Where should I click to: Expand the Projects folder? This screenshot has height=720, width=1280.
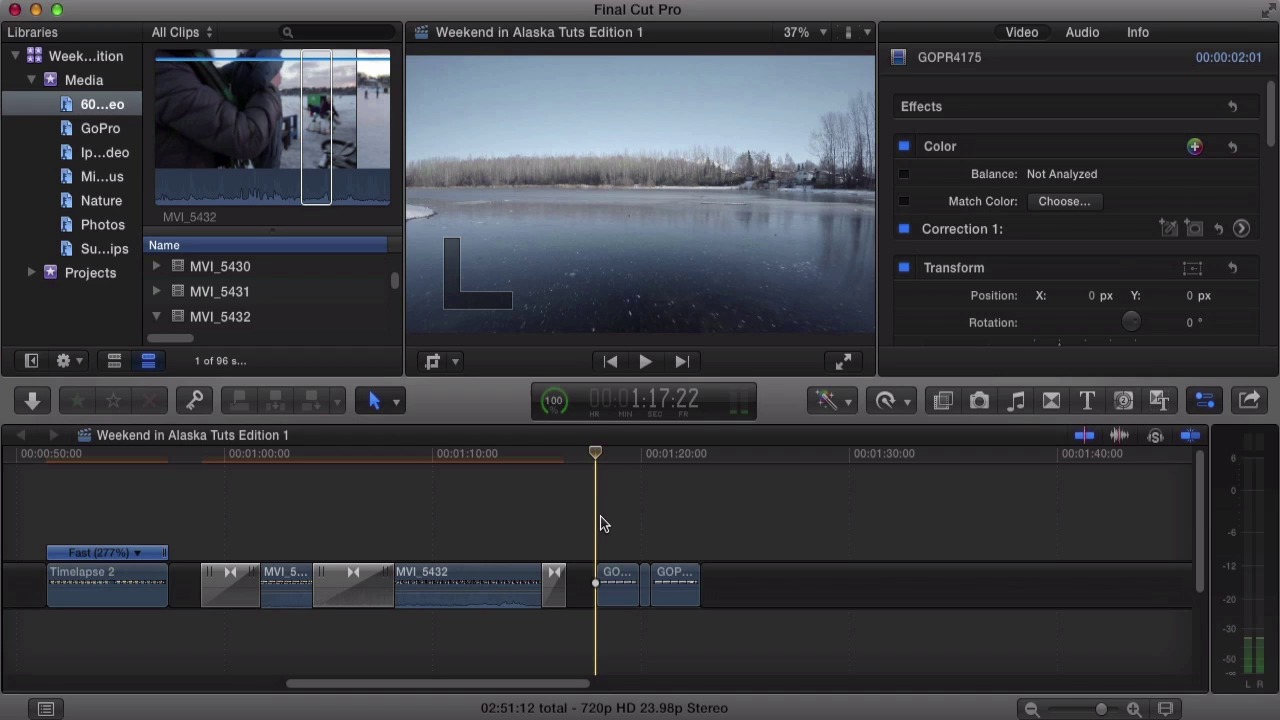31,273
